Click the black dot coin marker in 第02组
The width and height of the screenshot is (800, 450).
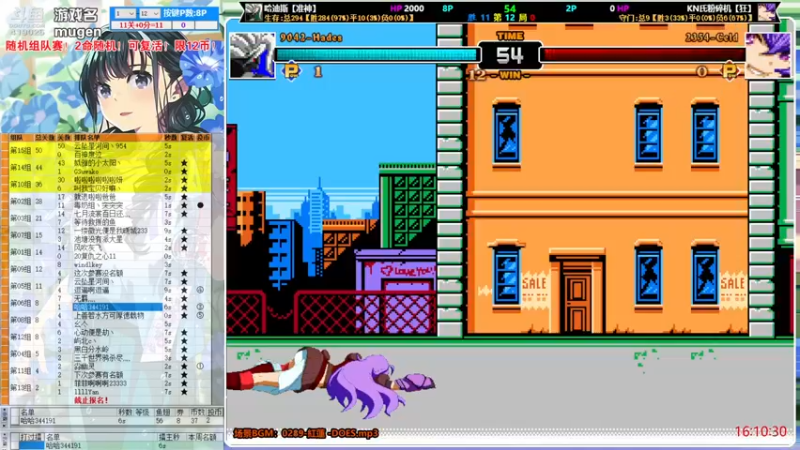pyautogui.click(x=201, y=205)
